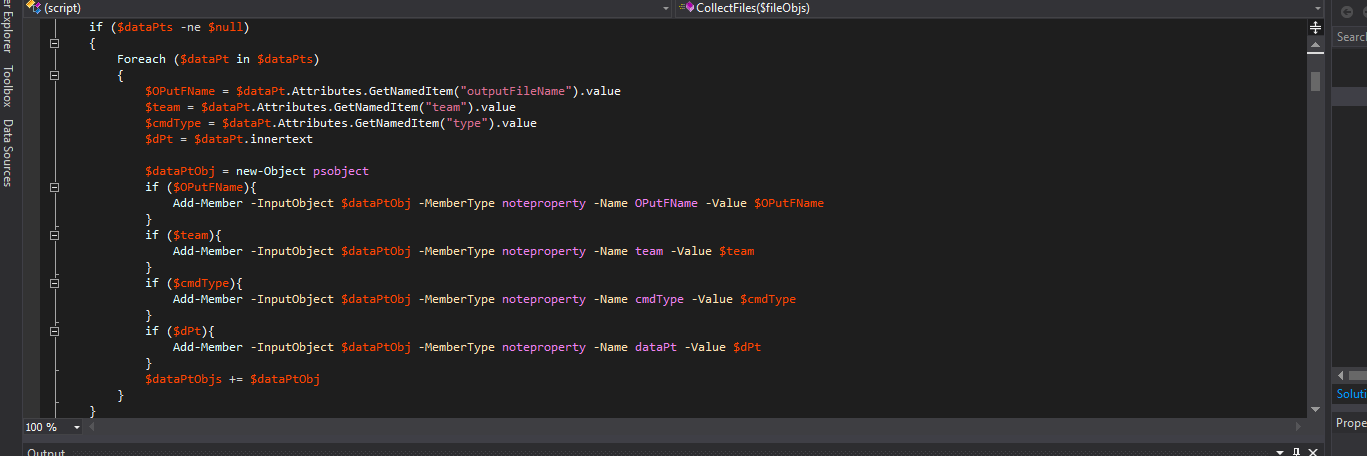
Task: Open the CollectFiles($fileObjs) member dropdown
Action: (1000, 8)
